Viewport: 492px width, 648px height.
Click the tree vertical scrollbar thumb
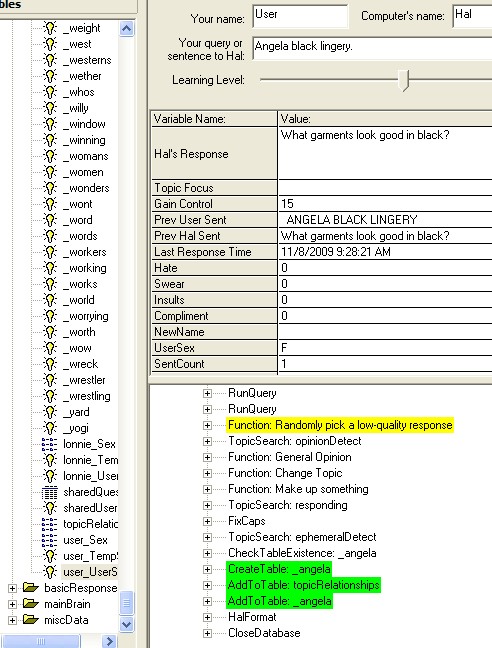(126, 604)
